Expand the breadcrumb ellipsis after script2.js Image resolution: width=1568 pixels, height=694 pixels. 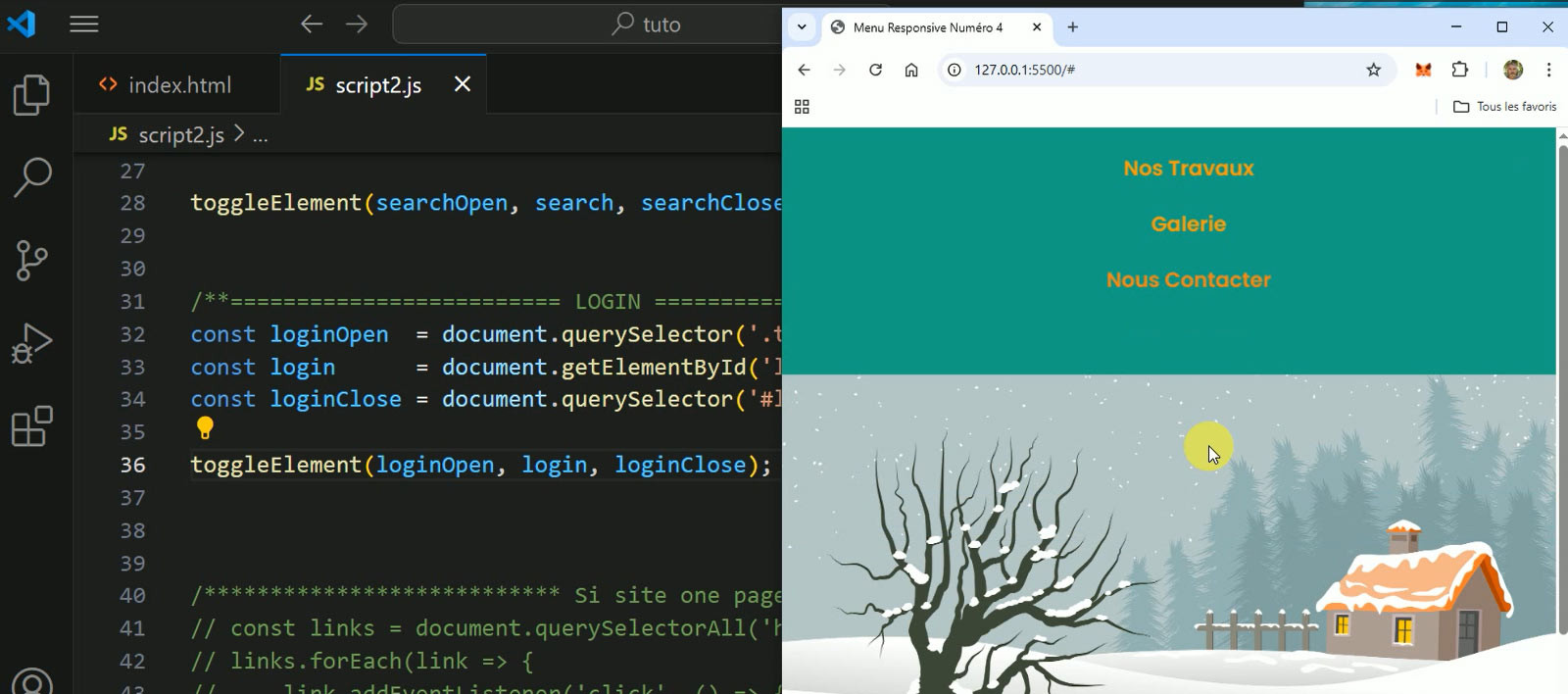tap(261, 135)
